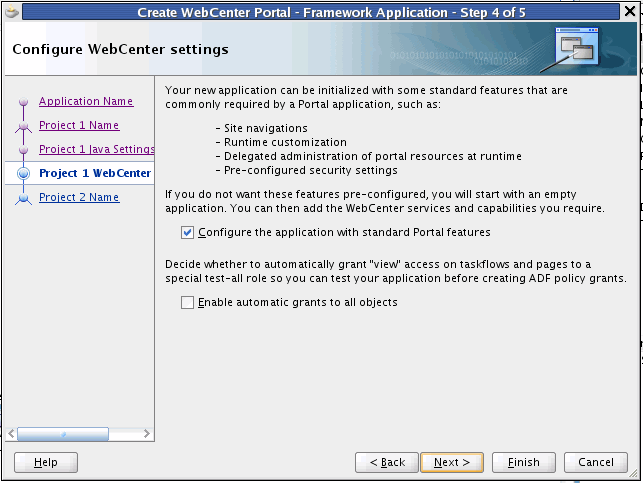
Task: Click the Project 1 Name step node icon
Action: point(24,126)
